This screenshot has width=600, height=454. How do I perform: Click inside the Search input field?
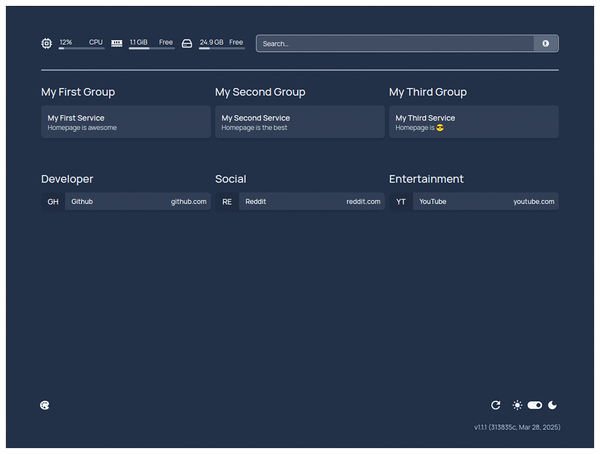[x=395, y=43]
